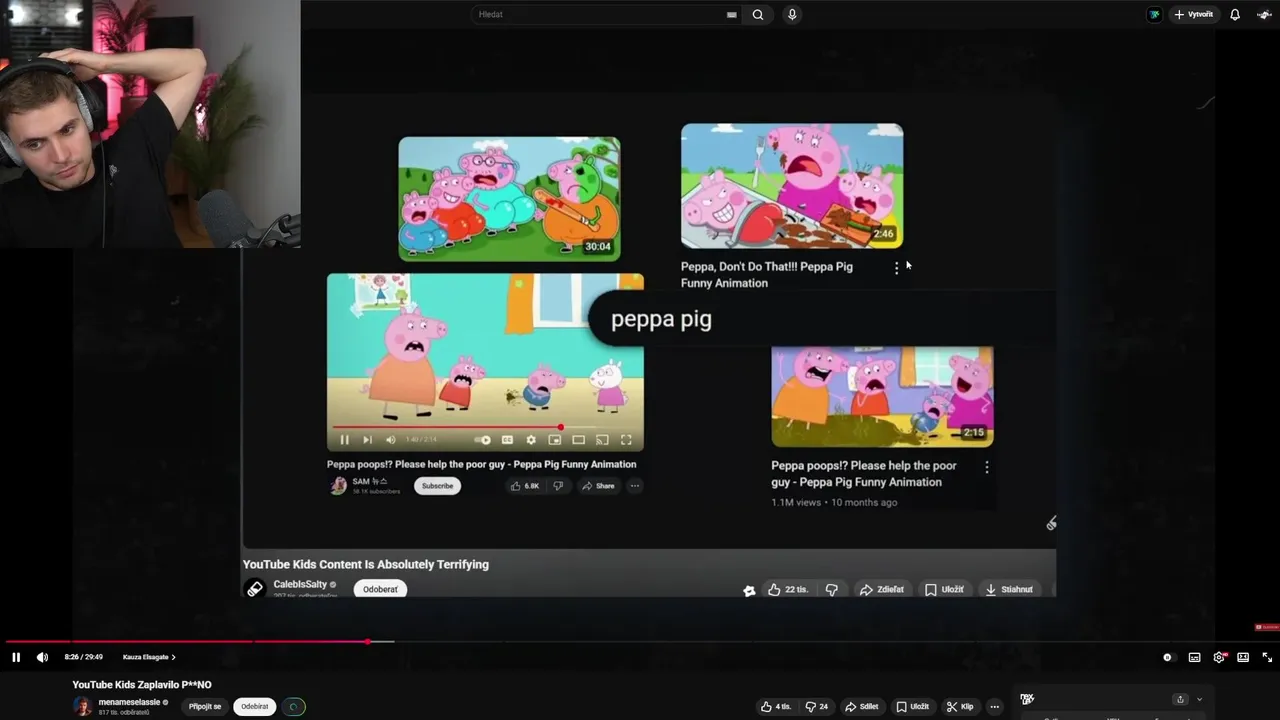Open the on-screen keyboard in the search box
The width and height of the screenshot is (1280, 720).
pos(732,15)
